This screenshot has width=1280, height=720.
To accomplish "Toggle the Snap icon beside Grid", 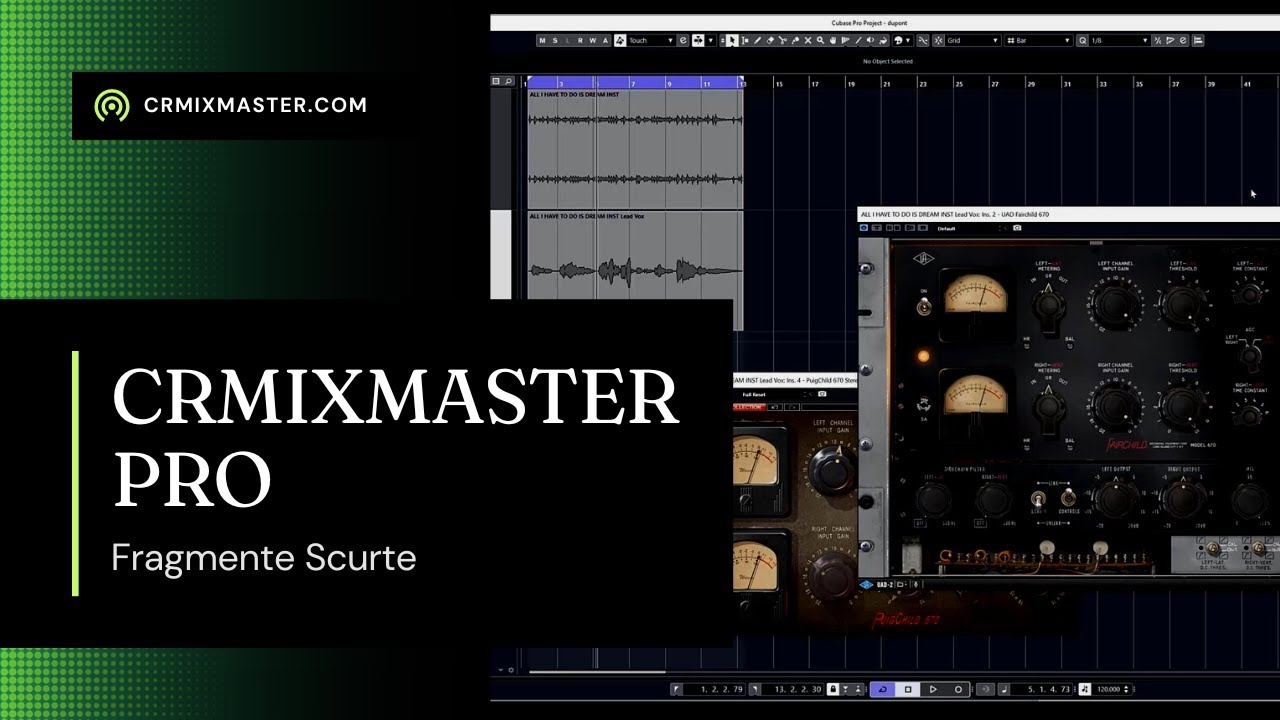I will pyautogui.click(x=938, y=40).
